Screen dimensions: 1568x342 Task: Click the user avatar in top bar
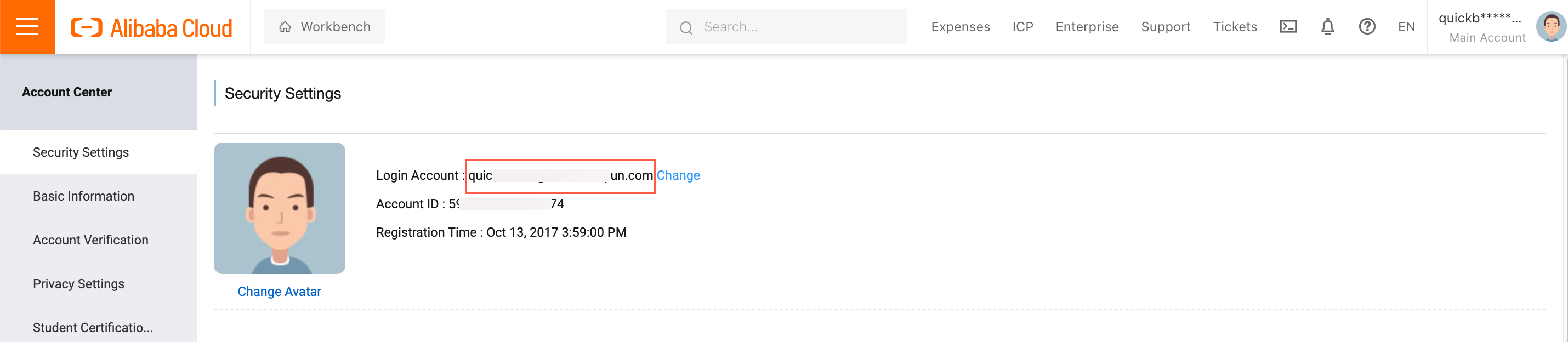tap(1550, 27)
